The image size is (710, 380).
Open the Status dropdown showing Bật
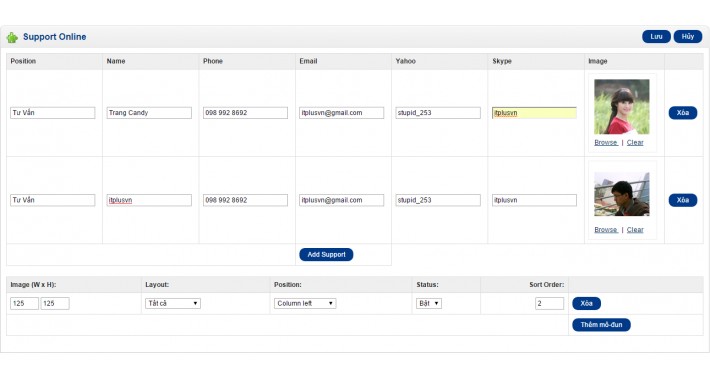point(428,303)
